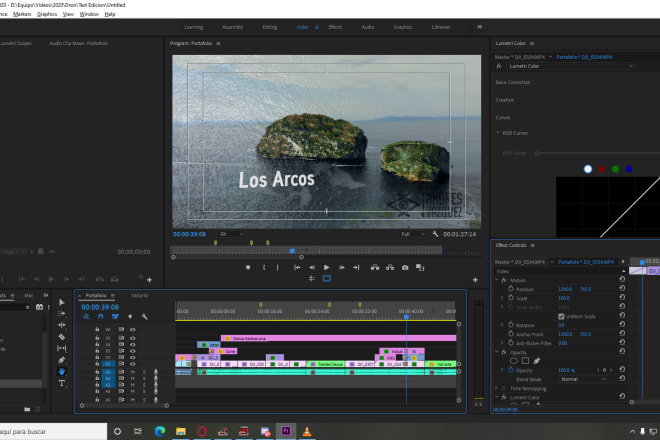Expand Basic Correction section
660x440 pixels.
point(513,82)
